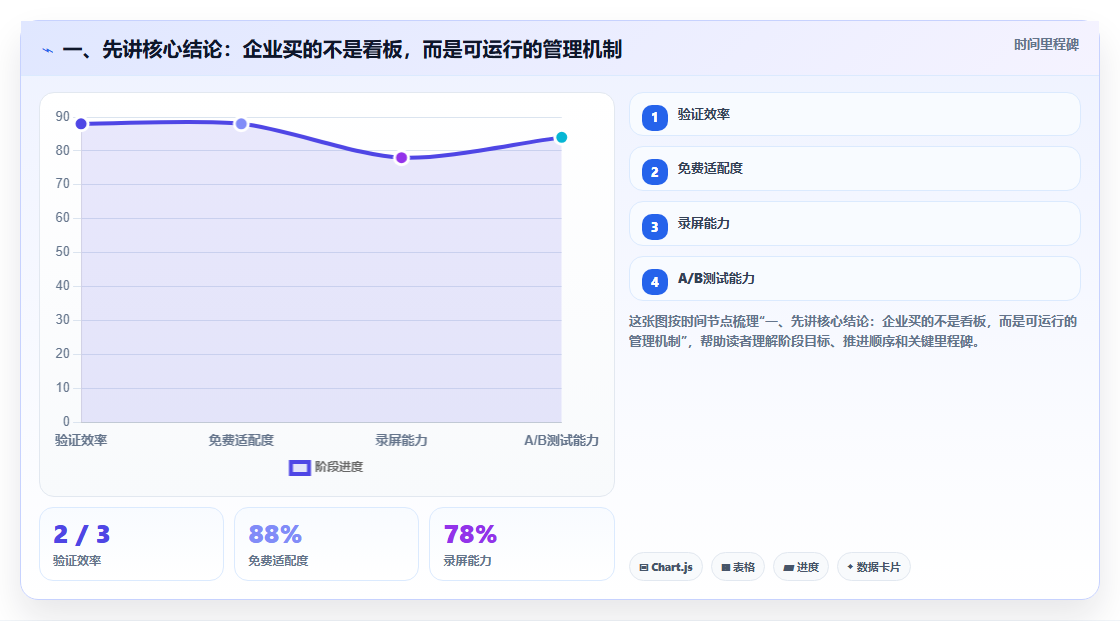Viewport: 1120px width, 621px height.
Task: Open the 验证效率 milestone row
Action: 854,114
